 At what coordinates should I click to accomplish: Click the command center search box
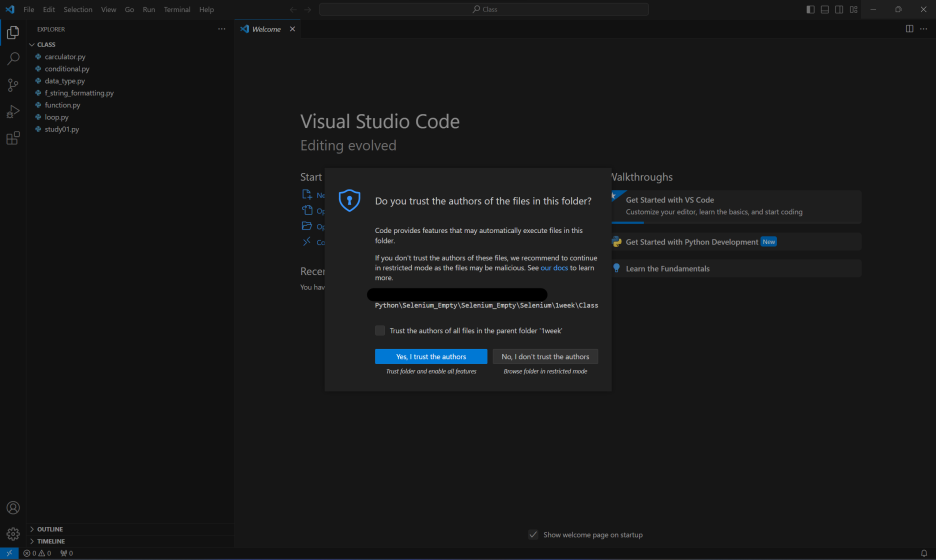coord(484,10)
